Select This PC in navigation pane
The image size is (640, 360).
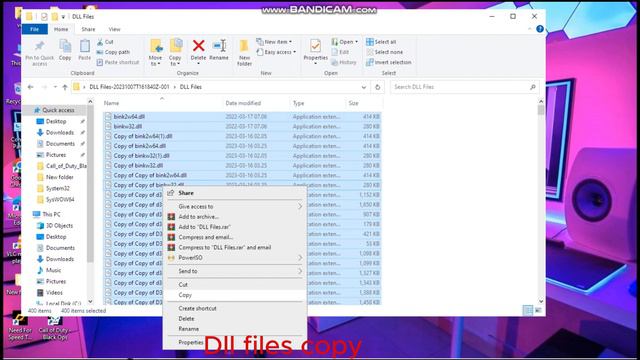[51, 214]
